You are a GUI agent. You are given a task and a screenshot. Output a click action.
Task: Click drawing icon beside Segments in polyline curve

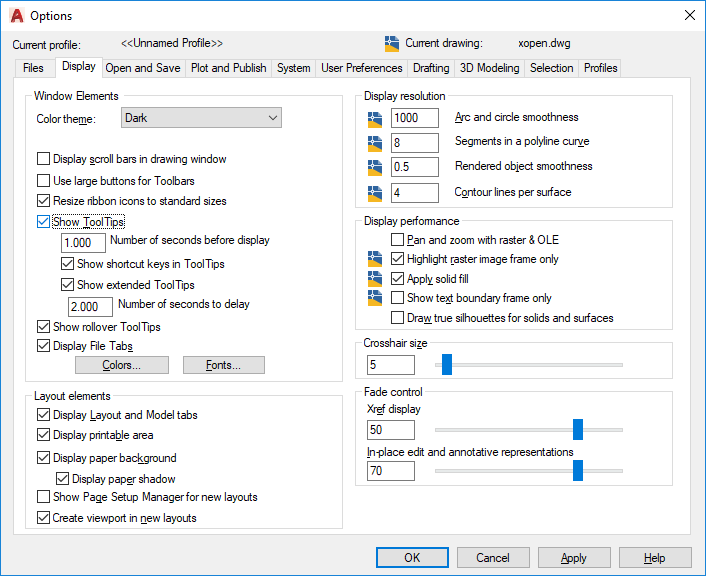point(375,144)
